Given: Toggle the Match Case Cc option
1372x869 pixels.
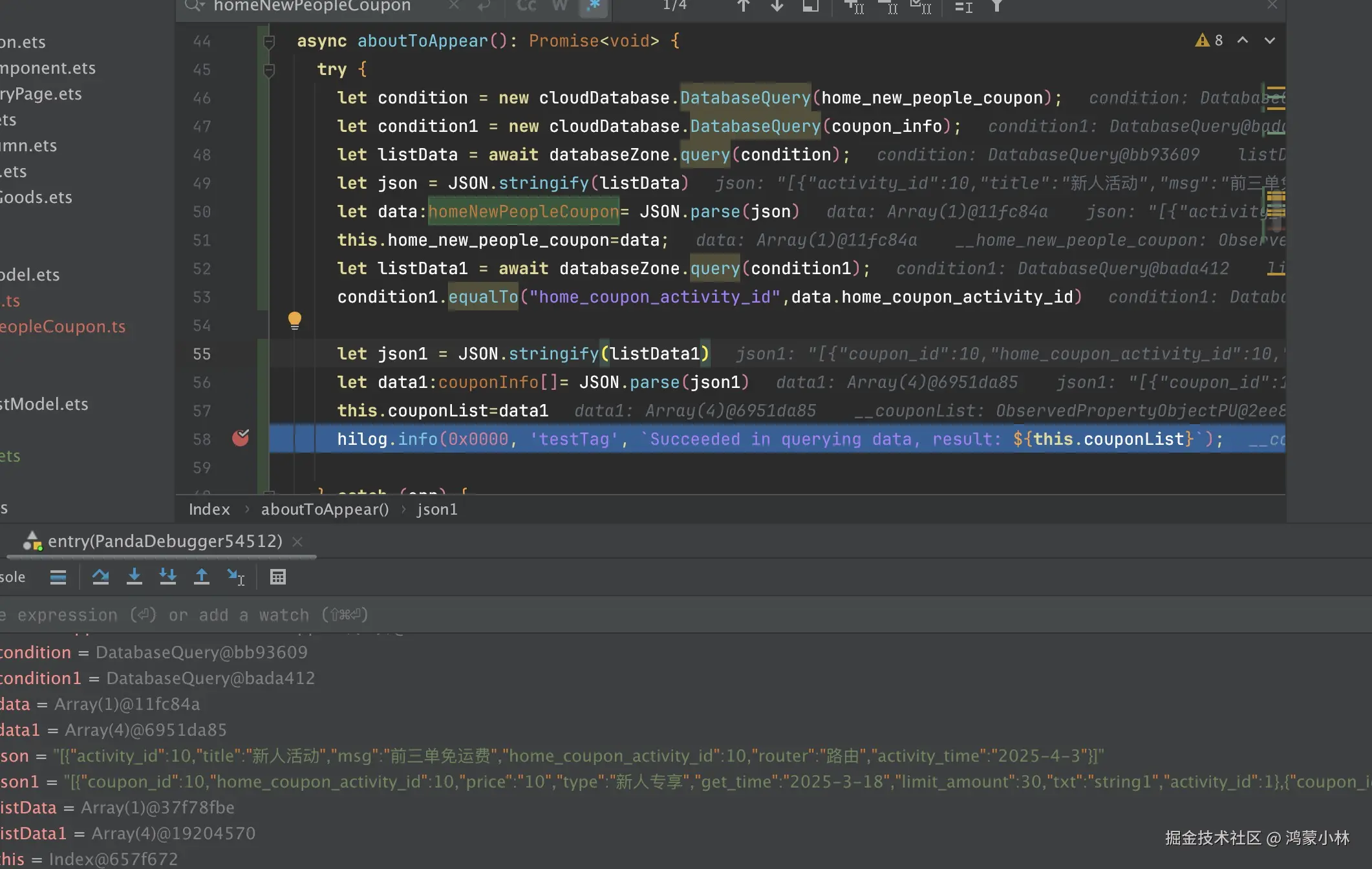Looking at the screenshot, I should (x=526, y=6).
